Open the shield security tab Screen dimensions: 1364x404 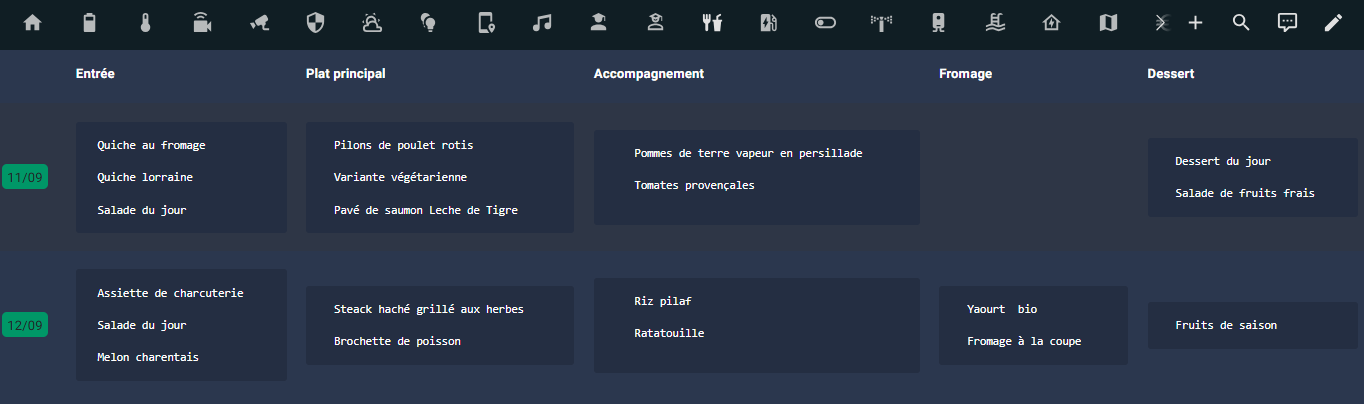(315, 23)
